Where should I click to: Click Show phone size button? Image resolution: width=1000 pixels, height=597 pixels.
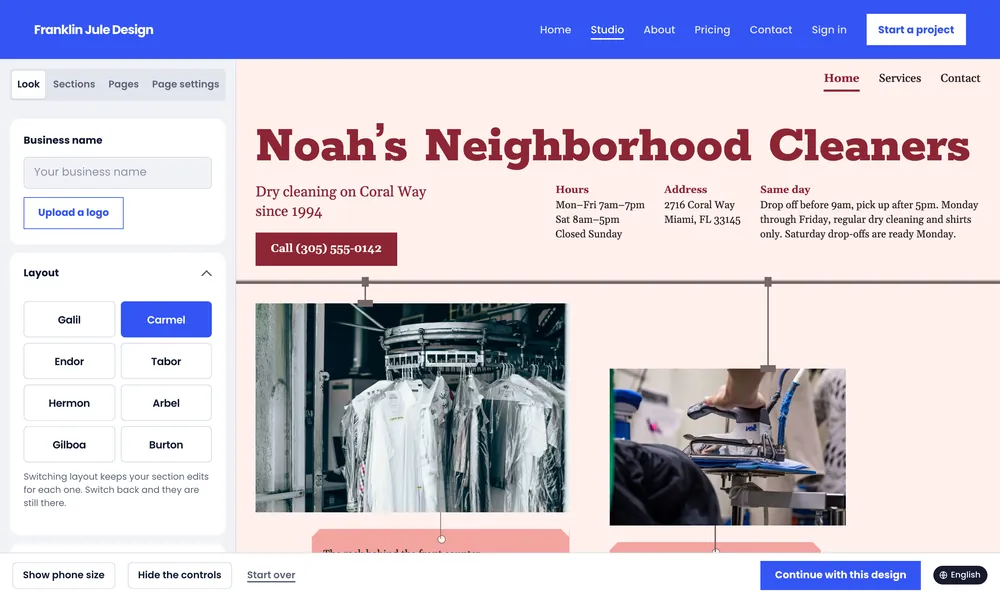coord(64,575)
